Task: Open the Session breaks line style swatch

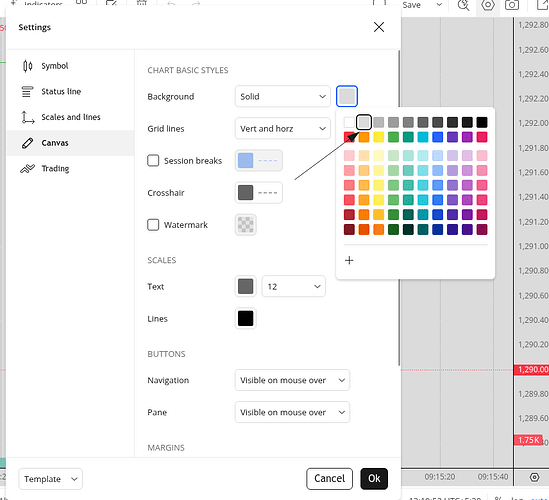Action: (259, 161)
